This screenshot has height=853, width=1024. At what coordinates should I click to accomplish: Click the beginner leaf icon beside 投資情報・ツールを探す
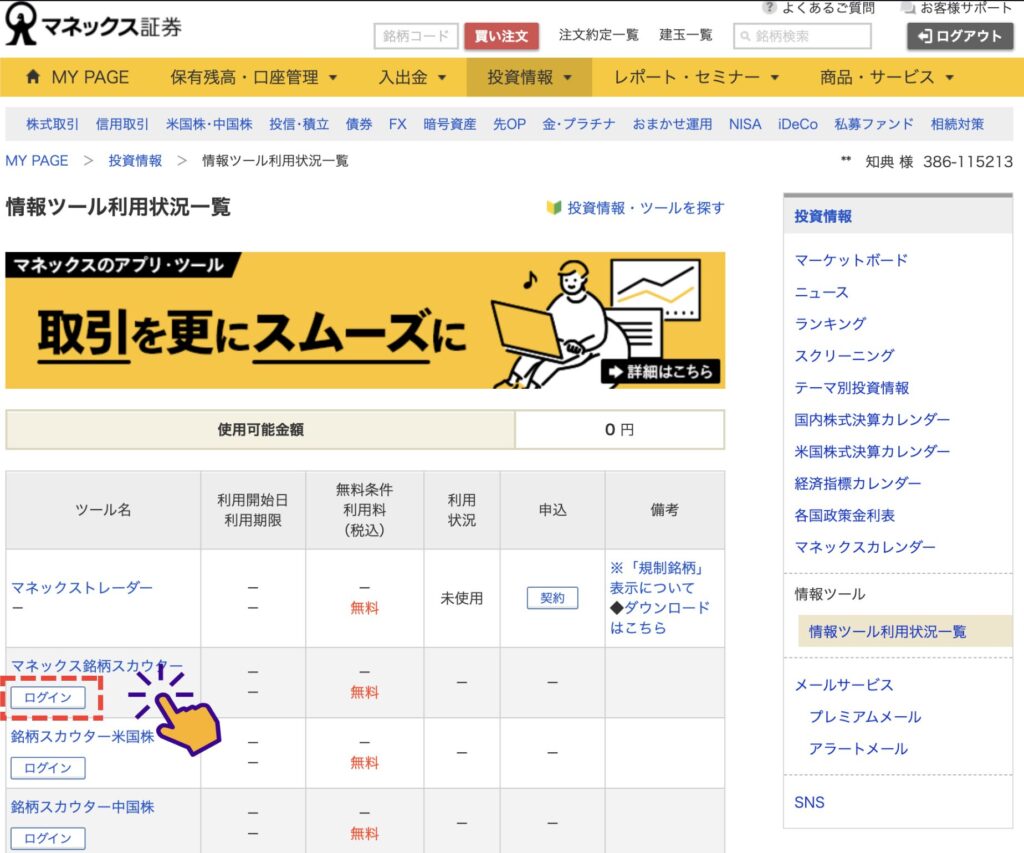tap(554, 208)
